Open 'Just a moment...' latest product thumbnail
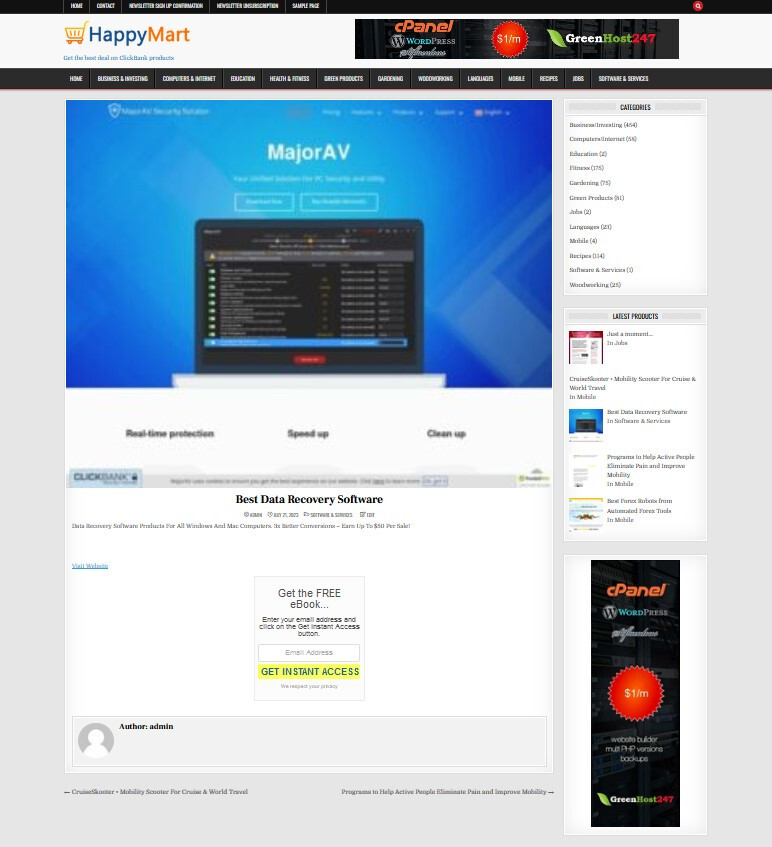Image resolution: width=772 pixels, height=847 pixels. click(586, 347)
